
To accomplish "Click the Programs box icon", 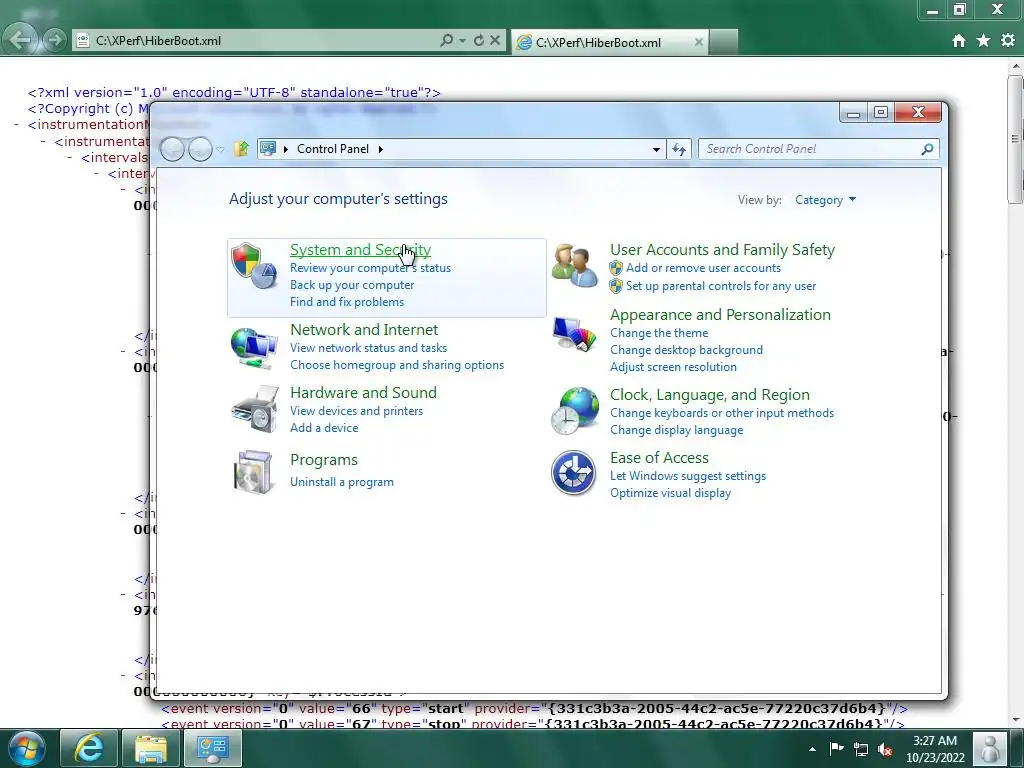I will [x=253, y=472].
